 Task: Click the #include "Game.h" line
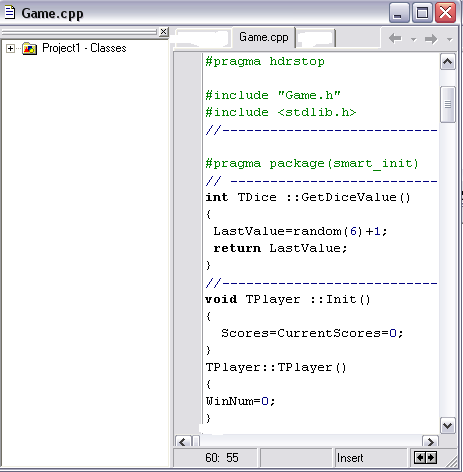tap(273, 96)
